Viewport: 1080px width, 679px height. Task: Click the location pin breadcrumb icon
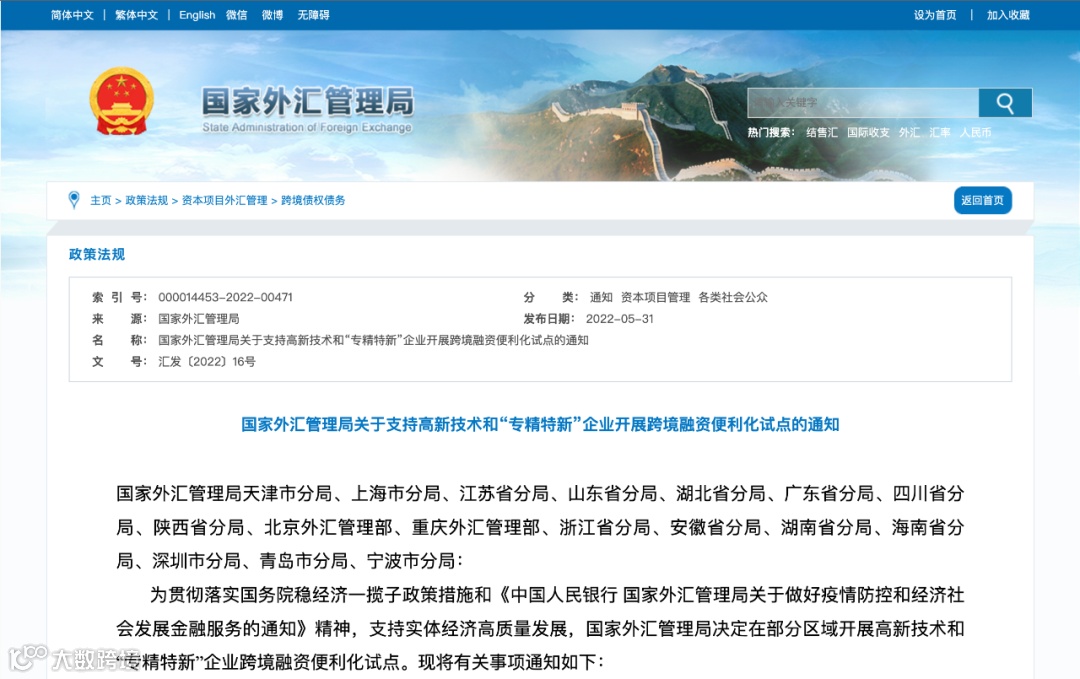[x=74, y=200]
